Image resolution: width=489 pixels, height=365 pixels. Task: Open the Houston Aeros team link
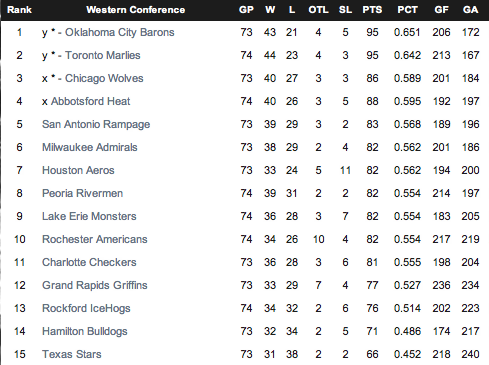[78, 170]
